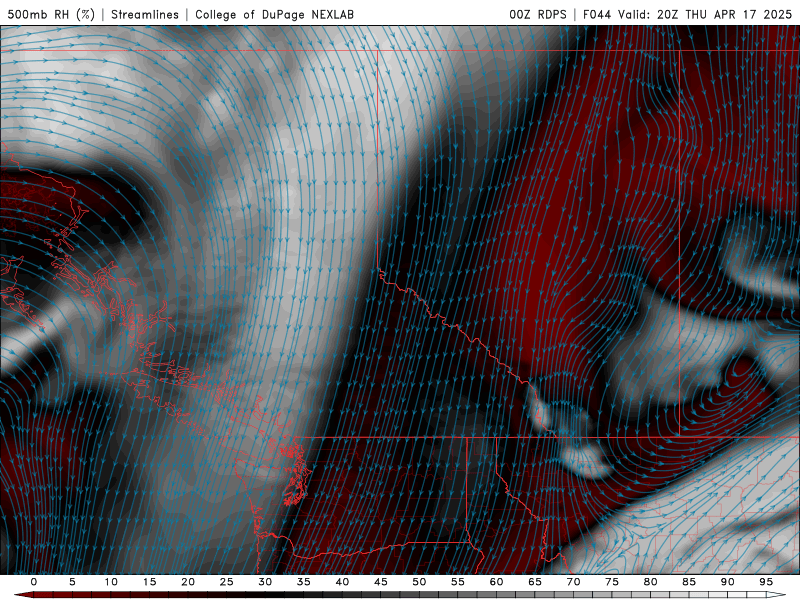800x600 pixels.
Task: Click the "F044" forecast hour label
Action: point(598,14)
